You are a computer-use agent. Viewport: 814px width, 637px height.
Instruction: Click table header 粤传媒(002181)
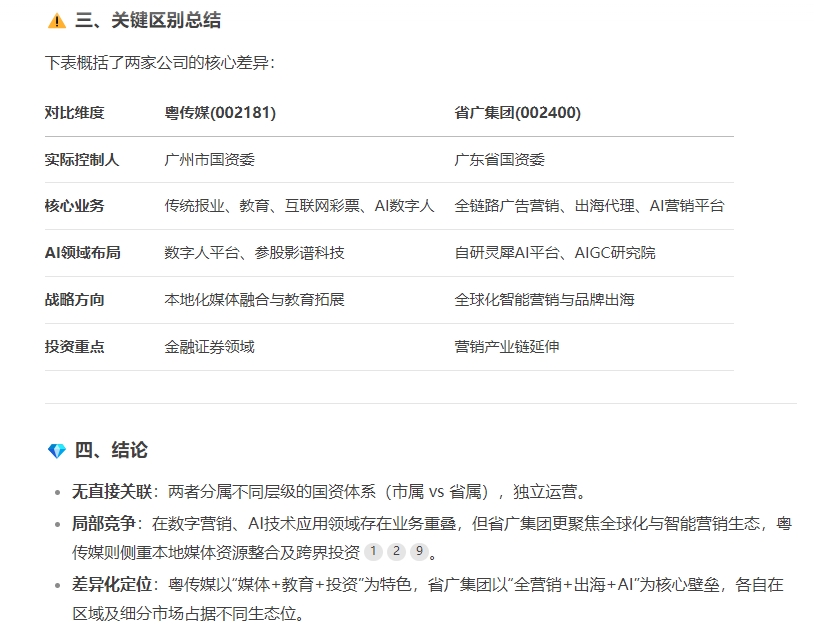tap(220, 113)
